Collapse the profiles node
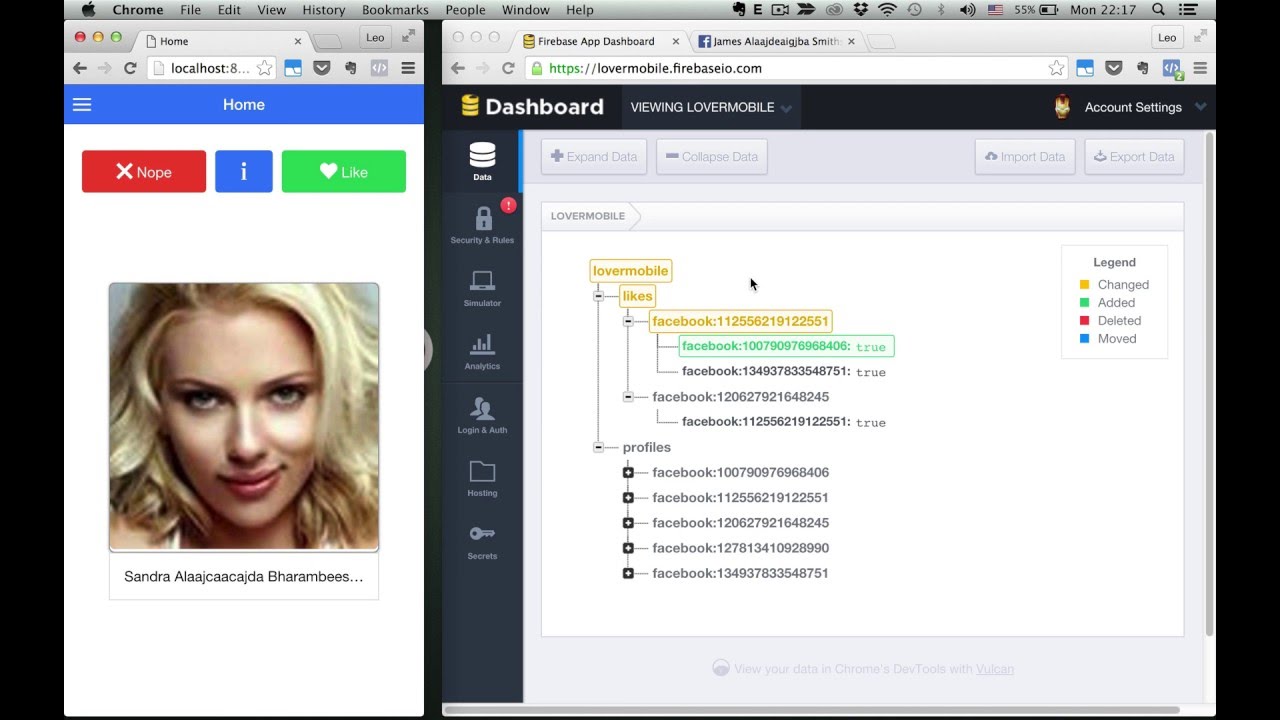1280x720 pixels. pos(598,447)
